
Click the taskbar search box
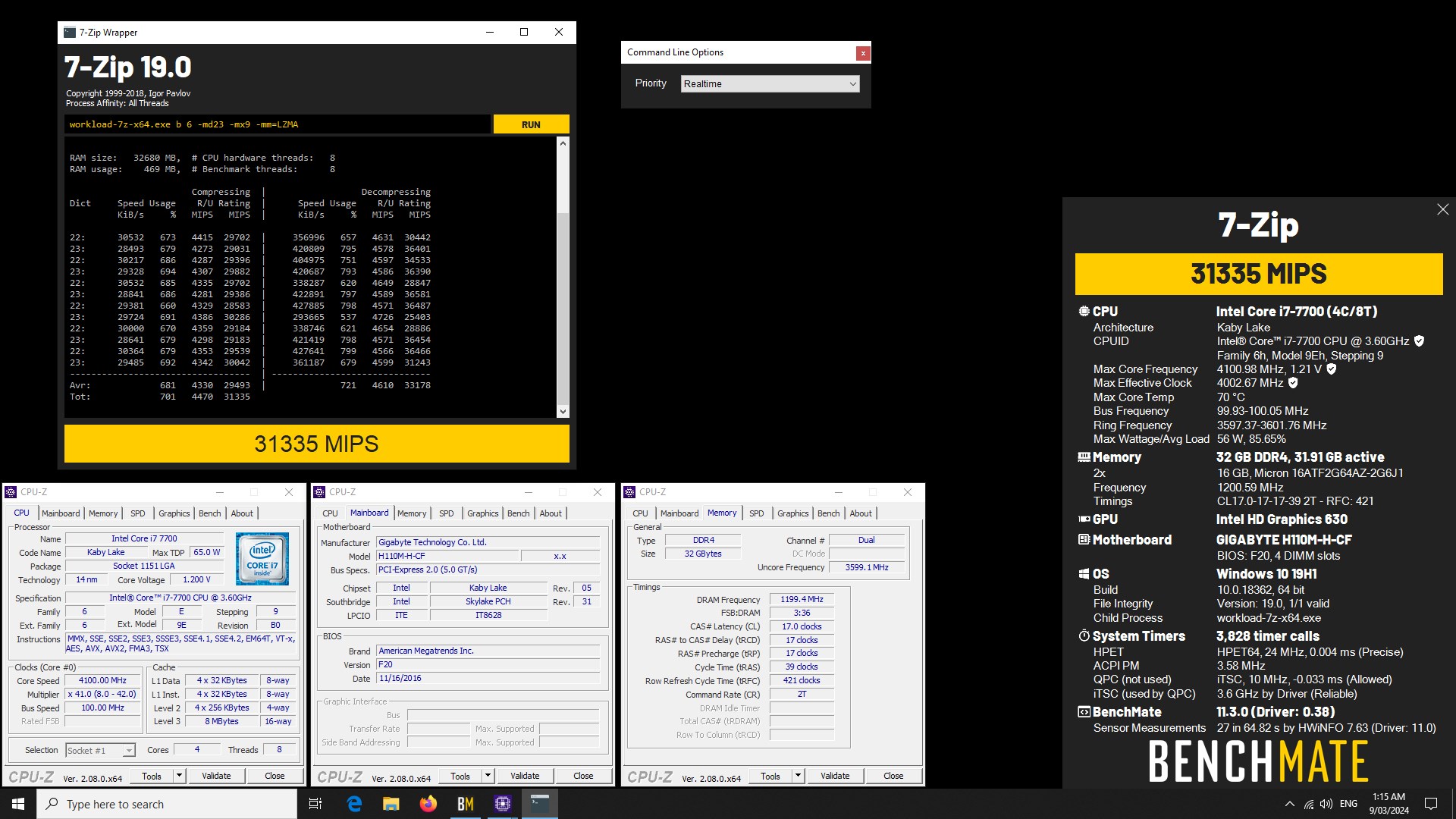pos(167,804)
